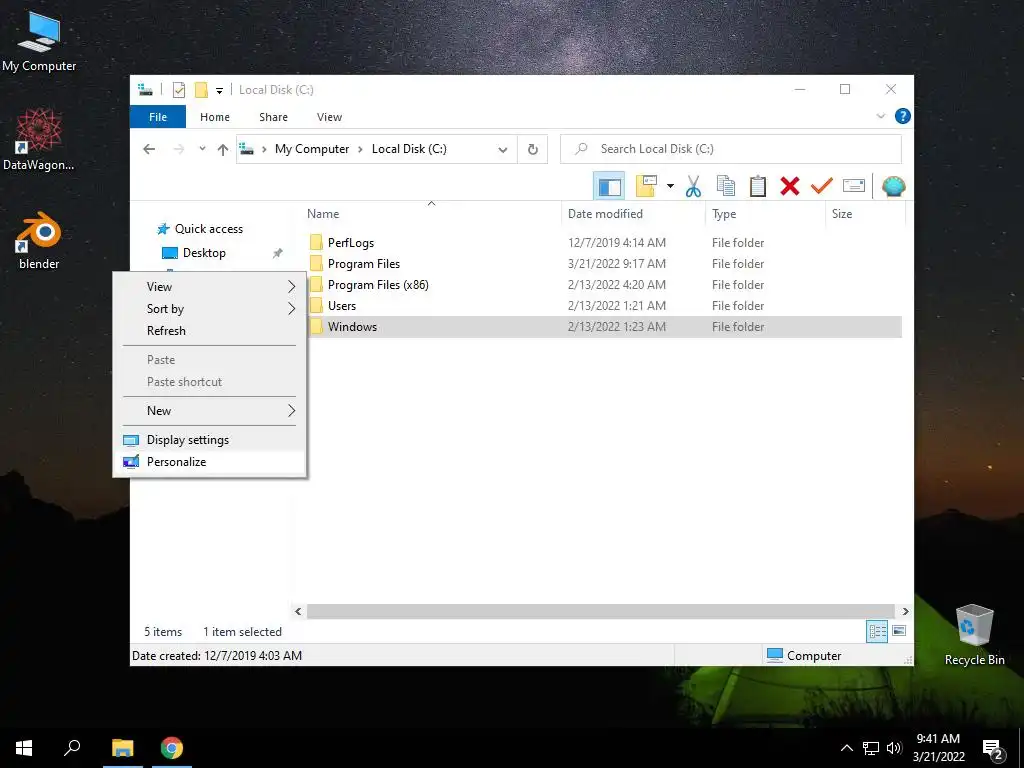Click the Copy documents icon
This screenshot has width=1024, height=768.
[726, 186]
